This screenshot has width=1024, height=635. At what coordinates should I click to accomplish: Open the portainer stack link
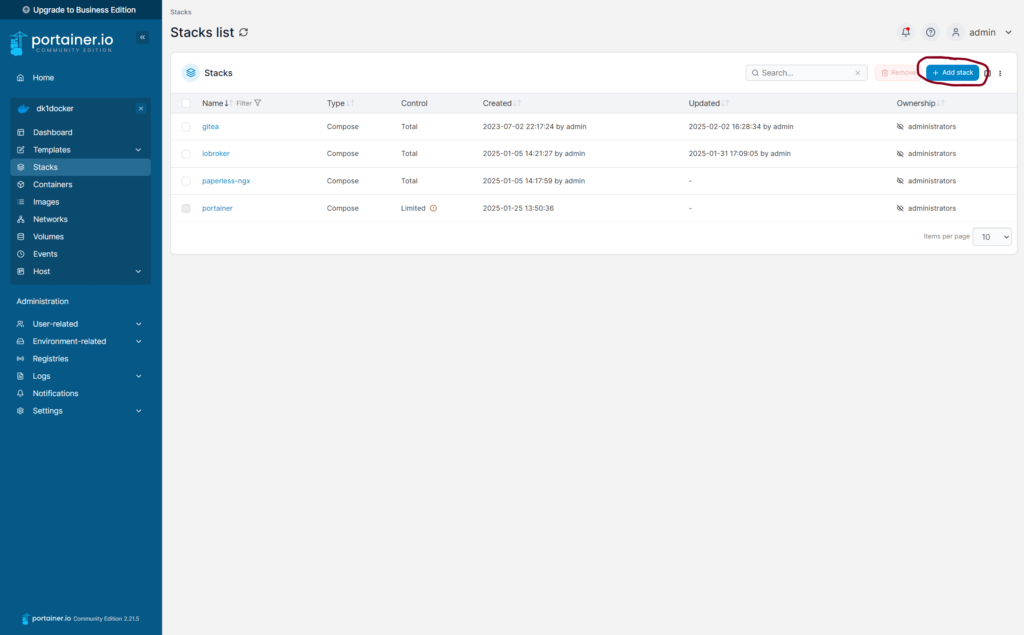coord(217,208)
